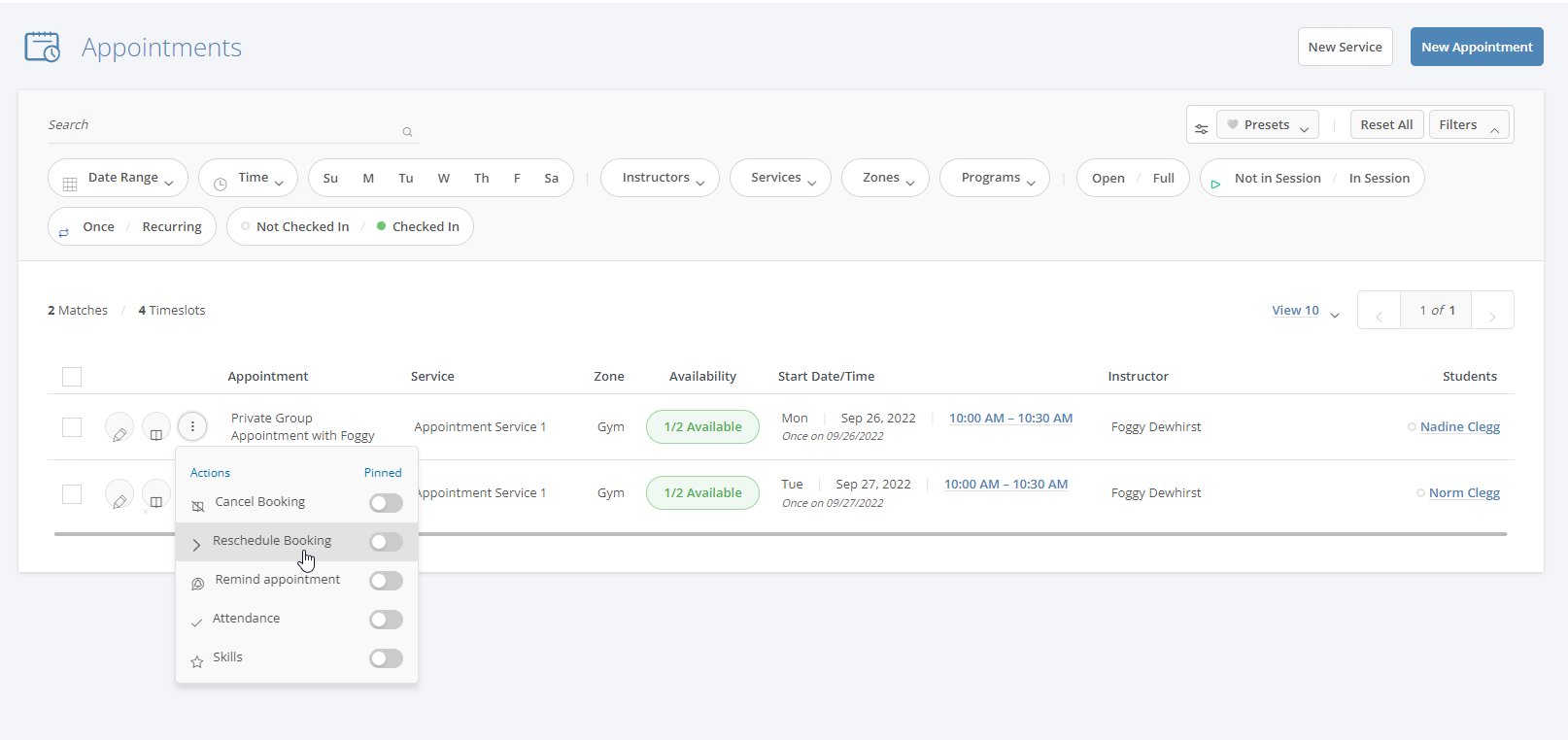Image resolution: width=1568 pixels, height=740 pixels.
Task: Toggle pin for Attendance
Action: pyautogui.click(x=386, y=620)
